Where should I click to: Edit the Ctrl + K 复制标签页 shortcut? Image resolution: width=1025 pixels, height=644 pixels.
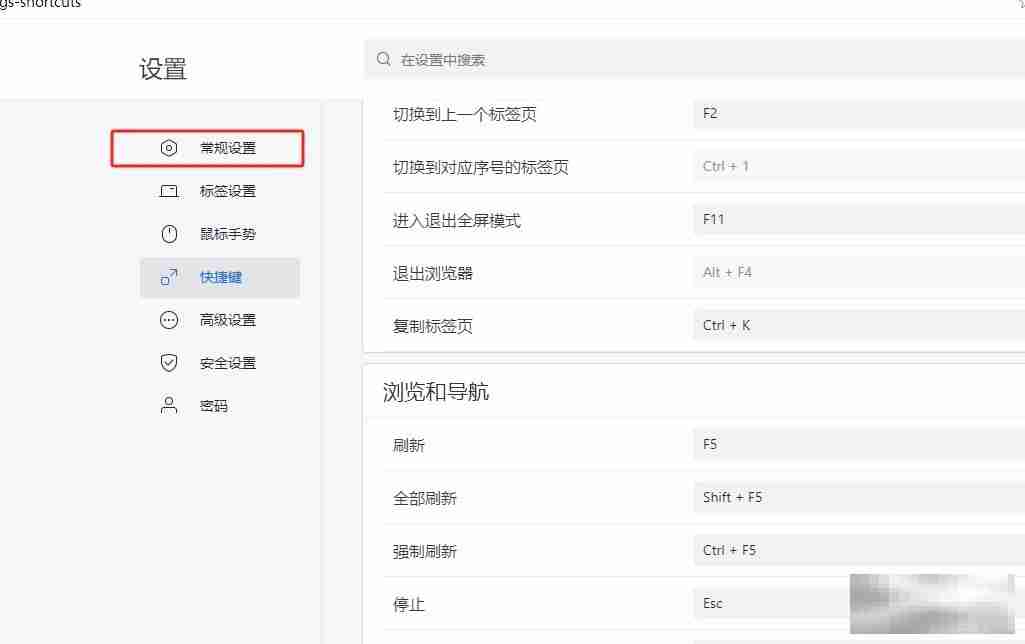(x=859, y=326)
